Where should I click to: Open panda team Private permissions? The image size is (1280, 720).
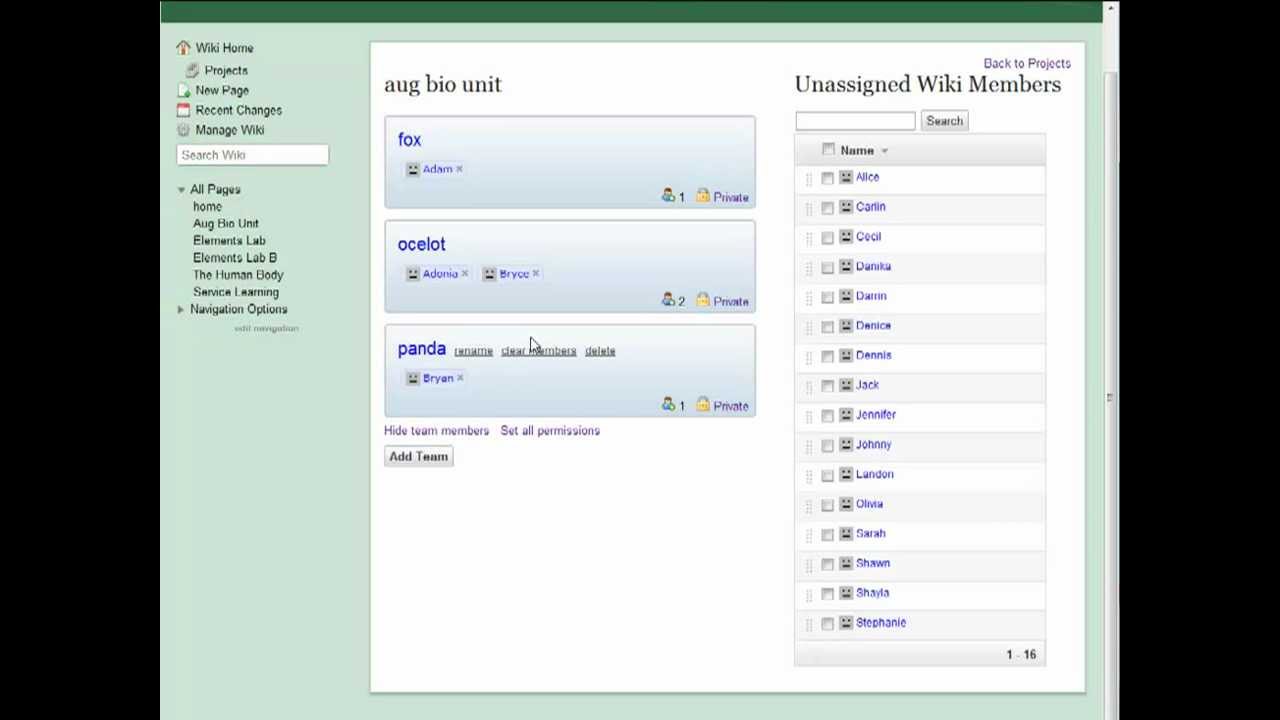tap(730, 406)
